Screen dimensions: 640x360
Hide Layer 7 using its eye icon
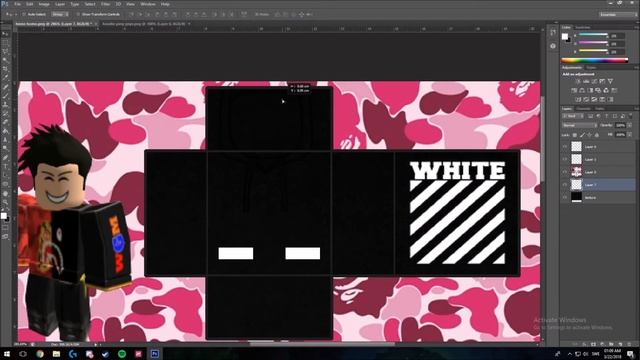565,184
